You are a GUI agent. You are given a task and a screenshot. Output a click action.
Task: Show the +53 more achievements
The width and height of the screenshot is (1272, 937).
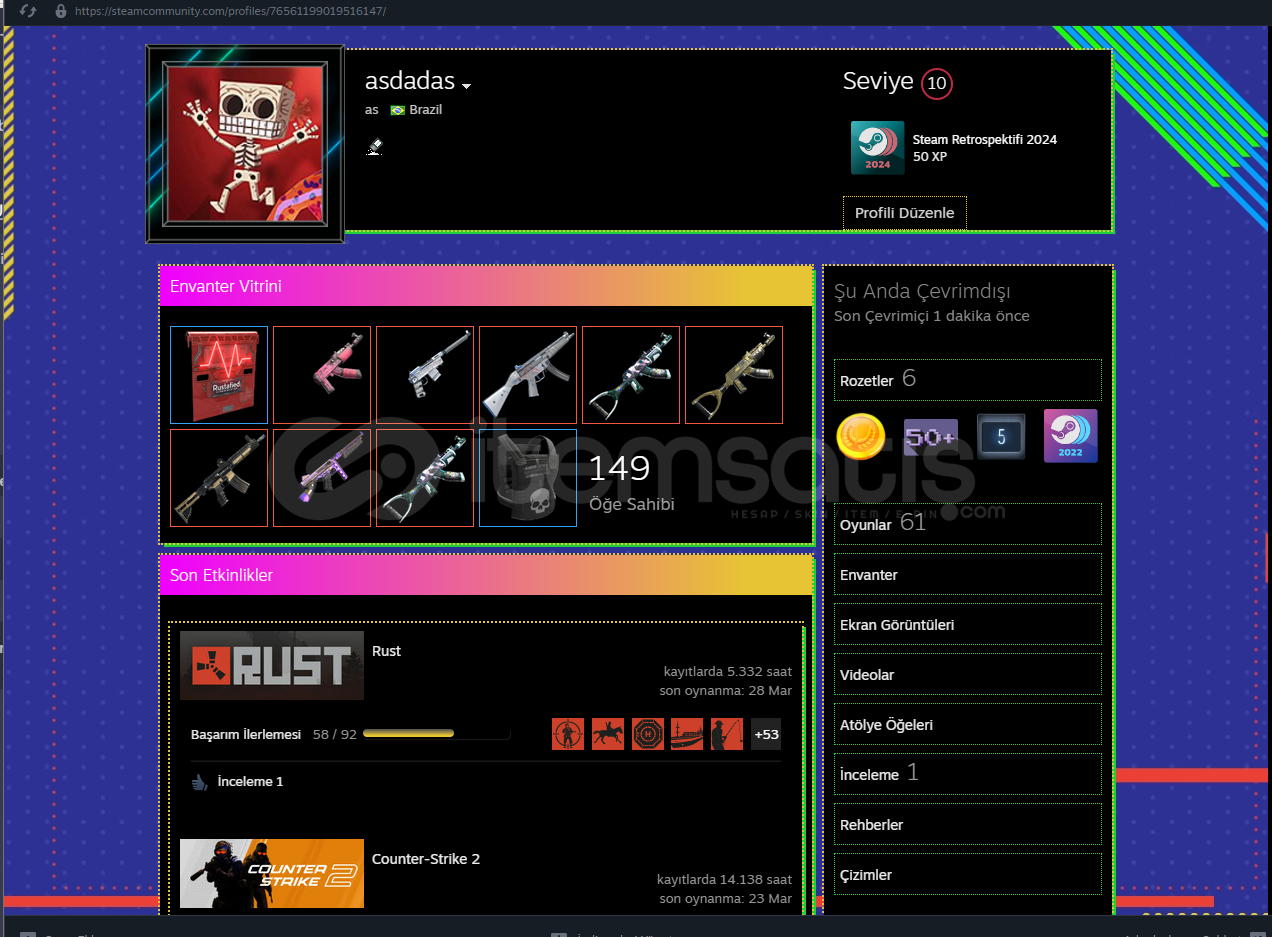click(x=766, y=734)
